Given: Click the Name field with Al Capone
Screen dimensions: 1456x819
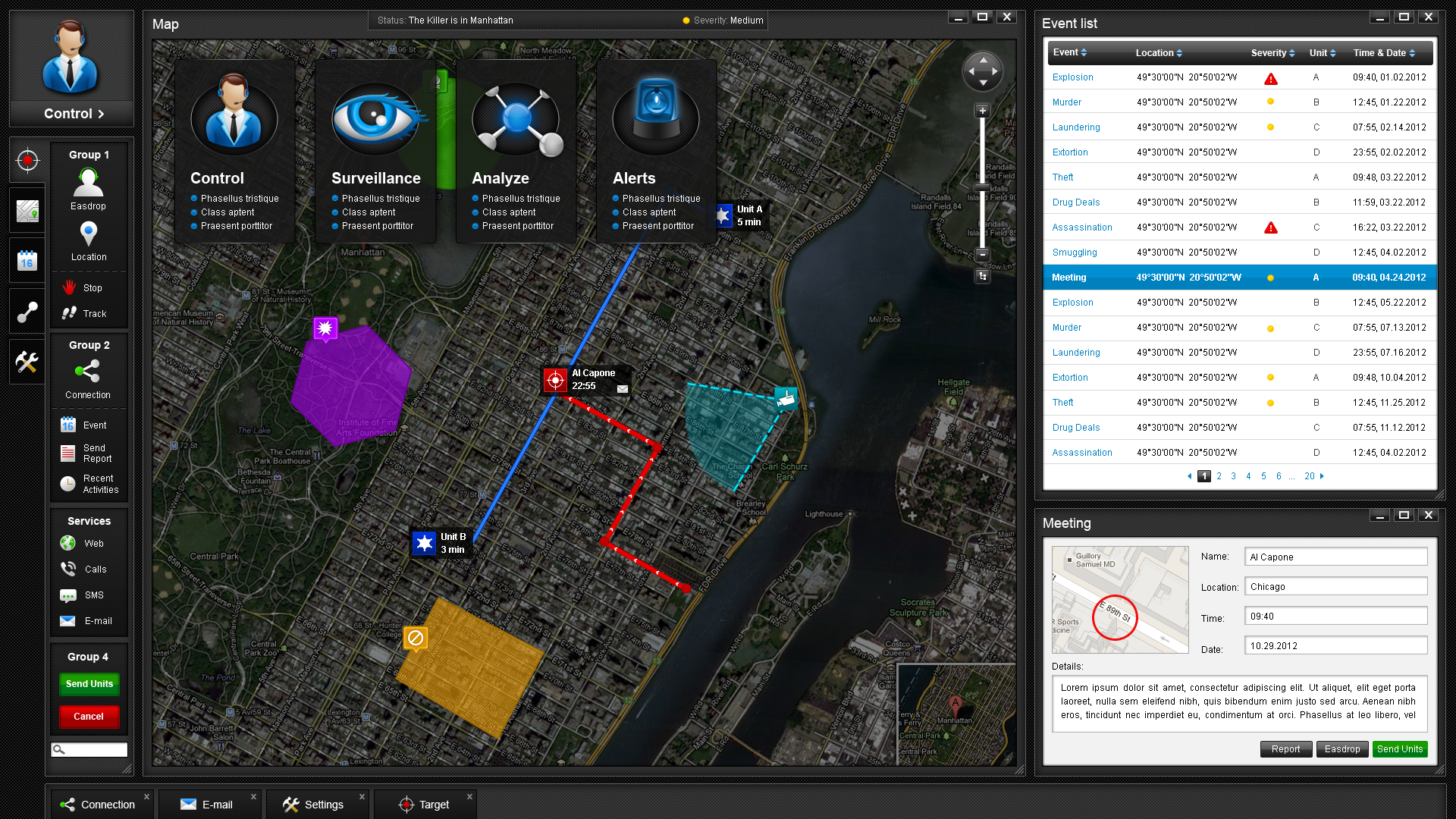Looking at the screenshot, I should (x=1335, y=557).
